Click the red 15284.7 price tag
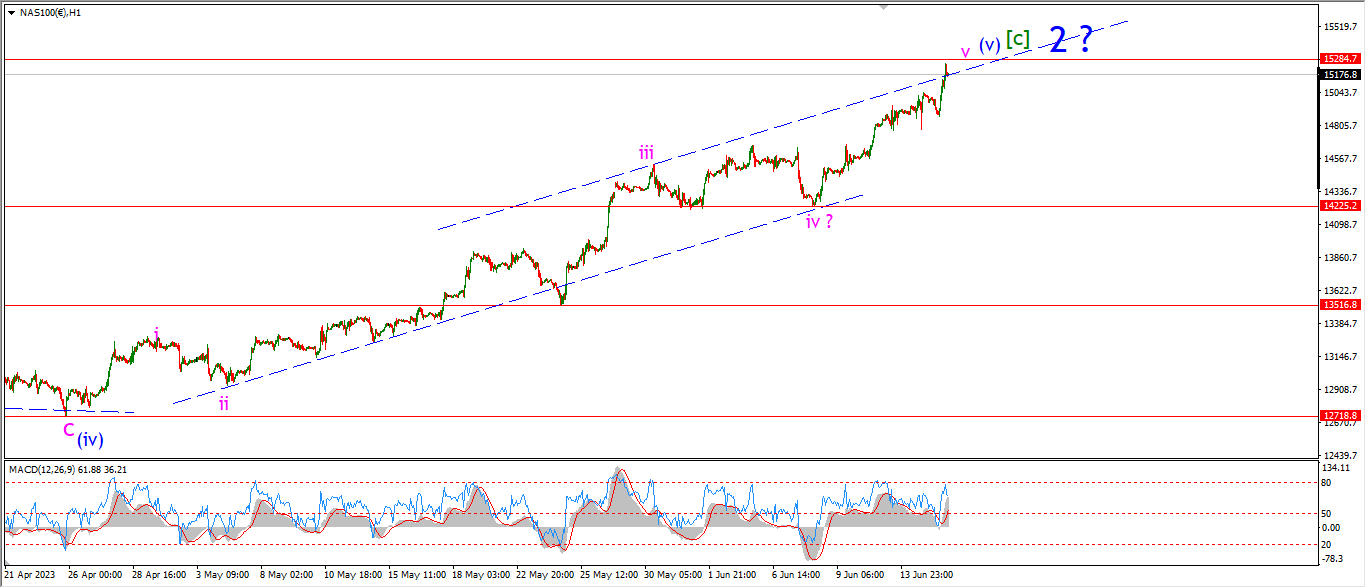The image size is (1366, 588). (x=1339, y=60)
